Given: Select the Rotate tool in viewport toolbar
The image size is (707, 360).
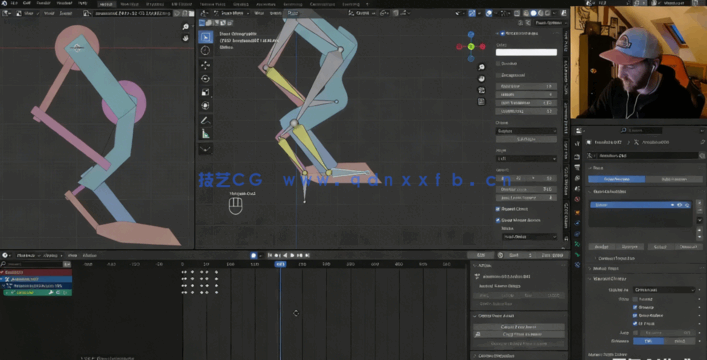Looking at the screenshot, I should 206,78.
